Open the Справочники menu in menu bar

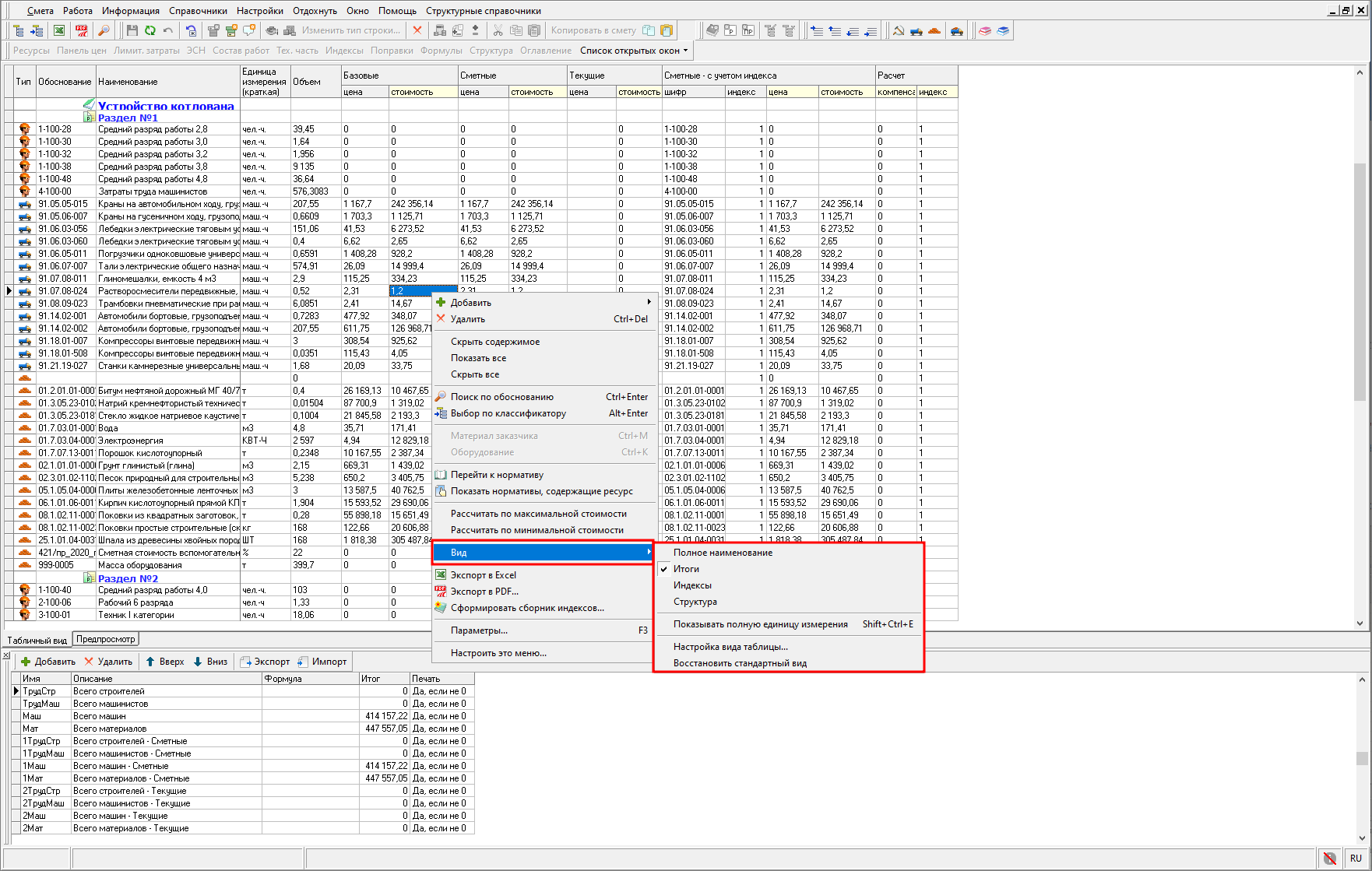click(x=198, y=11)
